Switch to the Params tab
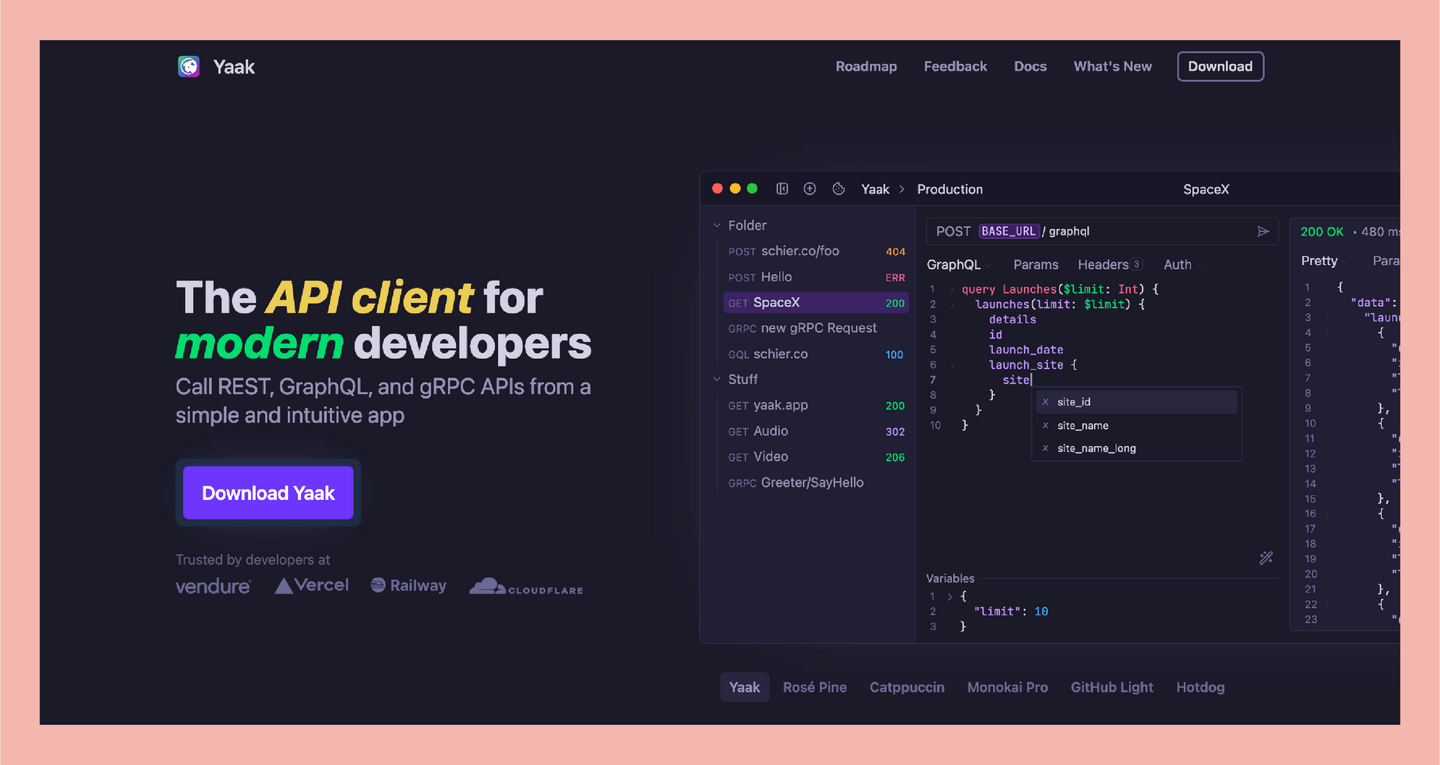The width and height of the screenshot is (1440, 765). (1036, 265)
